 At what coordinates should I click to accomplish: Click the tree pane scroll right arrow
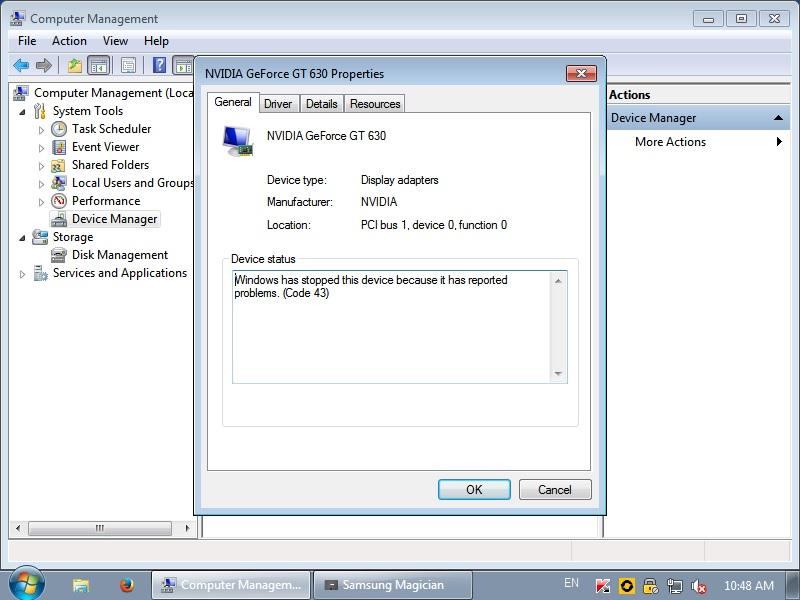pyautogui.click(x=187, y=528)
